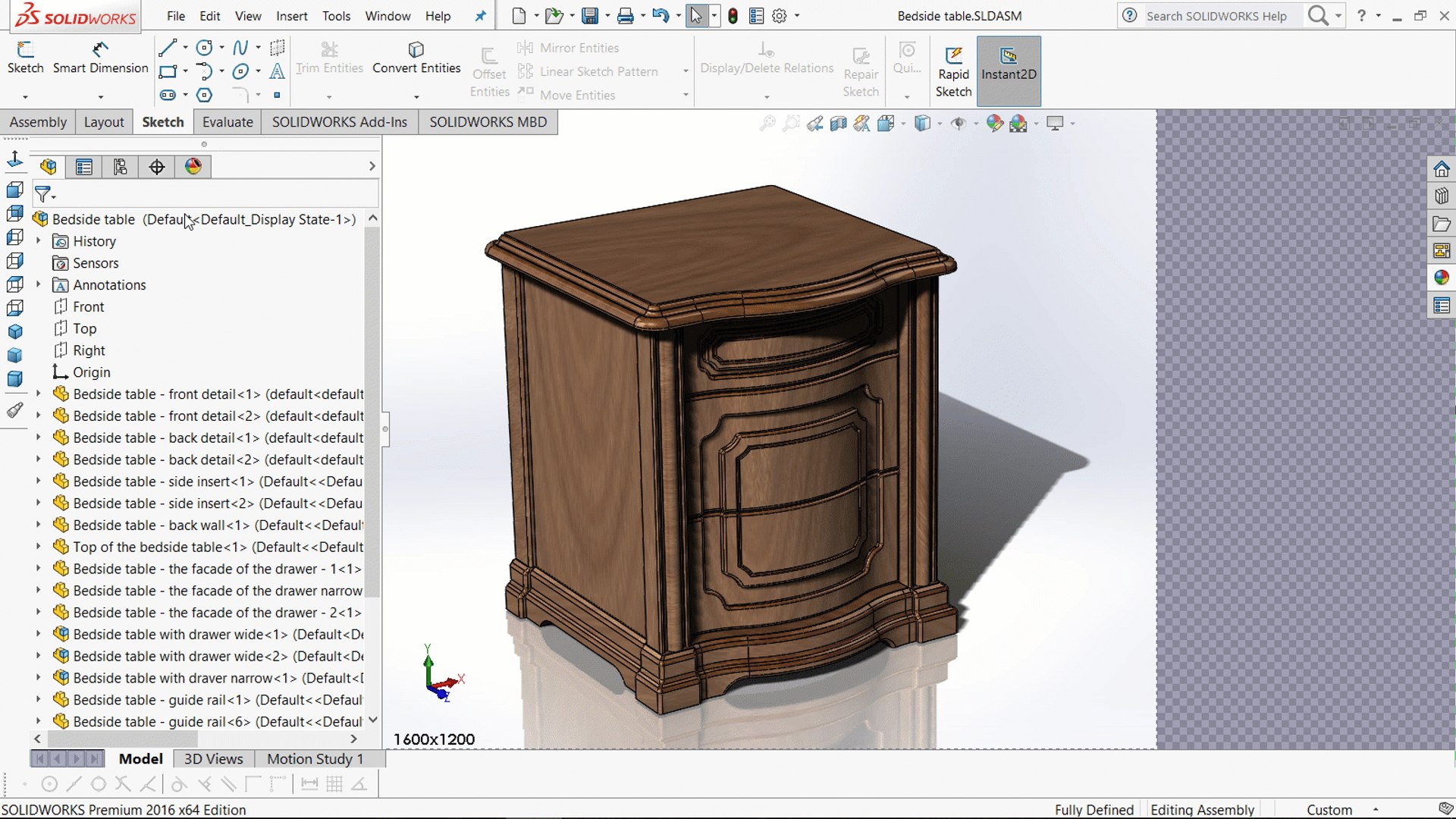
Task: Click Convert Entities icon
Action: tap(416, 50)
